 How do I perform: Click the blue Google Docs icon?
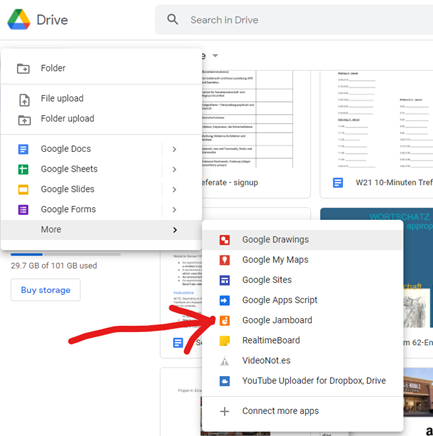(x=23, y=149)
